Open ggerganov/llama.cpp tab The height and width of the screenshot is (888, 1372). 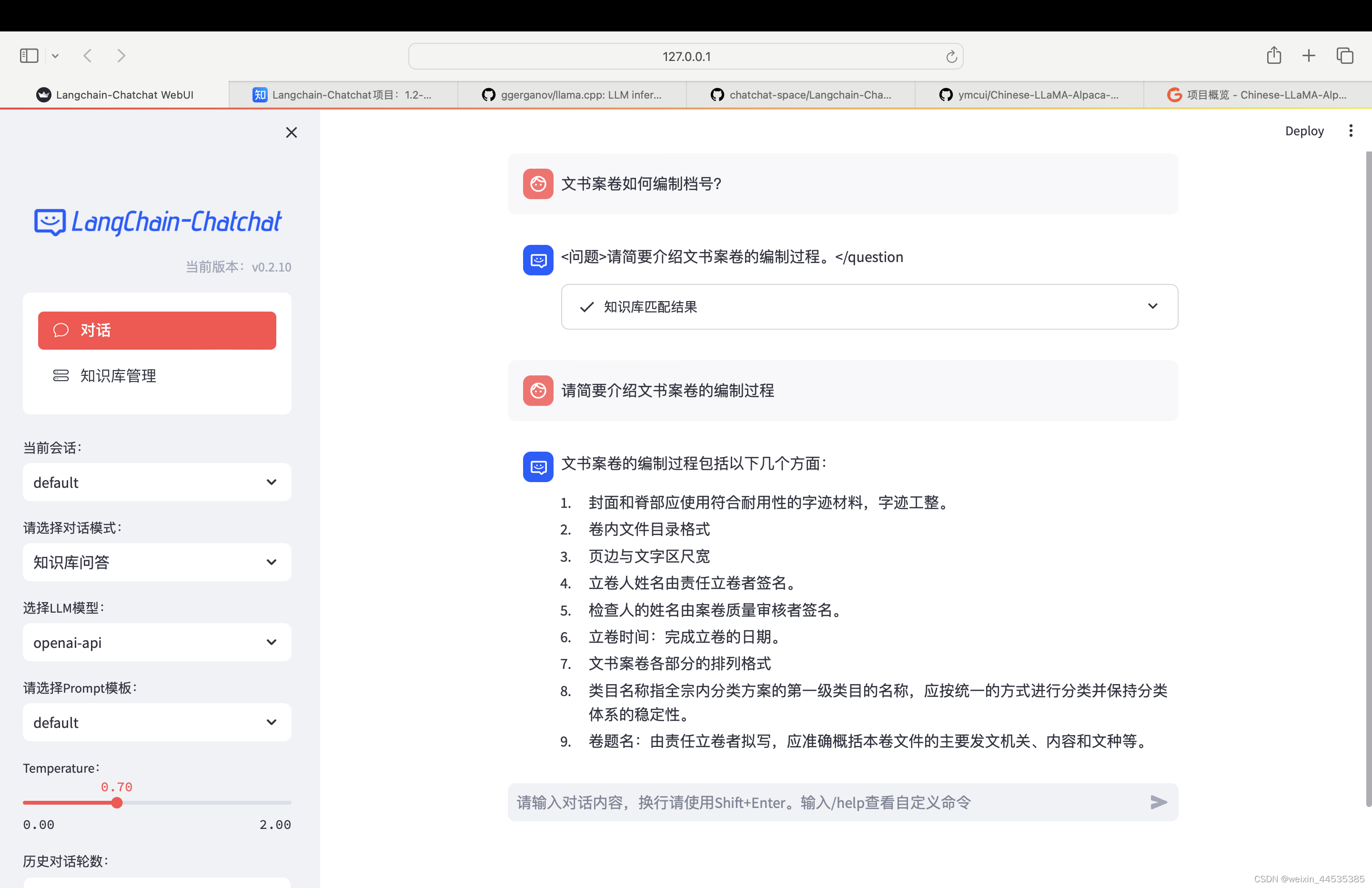572,95
